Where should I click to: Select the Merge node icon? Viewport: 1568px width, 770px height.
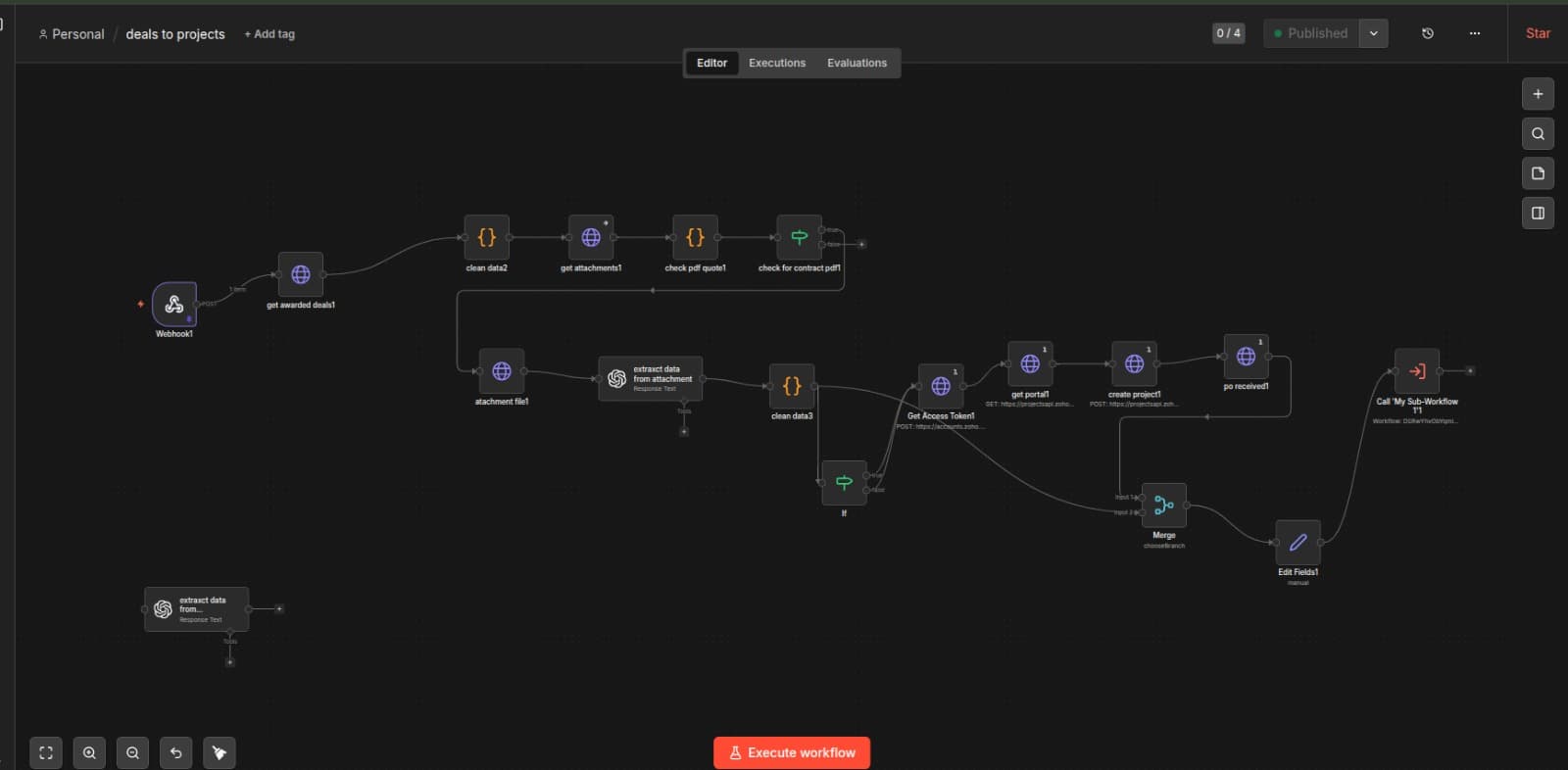pyautogui.click(x=1163, y=505)
